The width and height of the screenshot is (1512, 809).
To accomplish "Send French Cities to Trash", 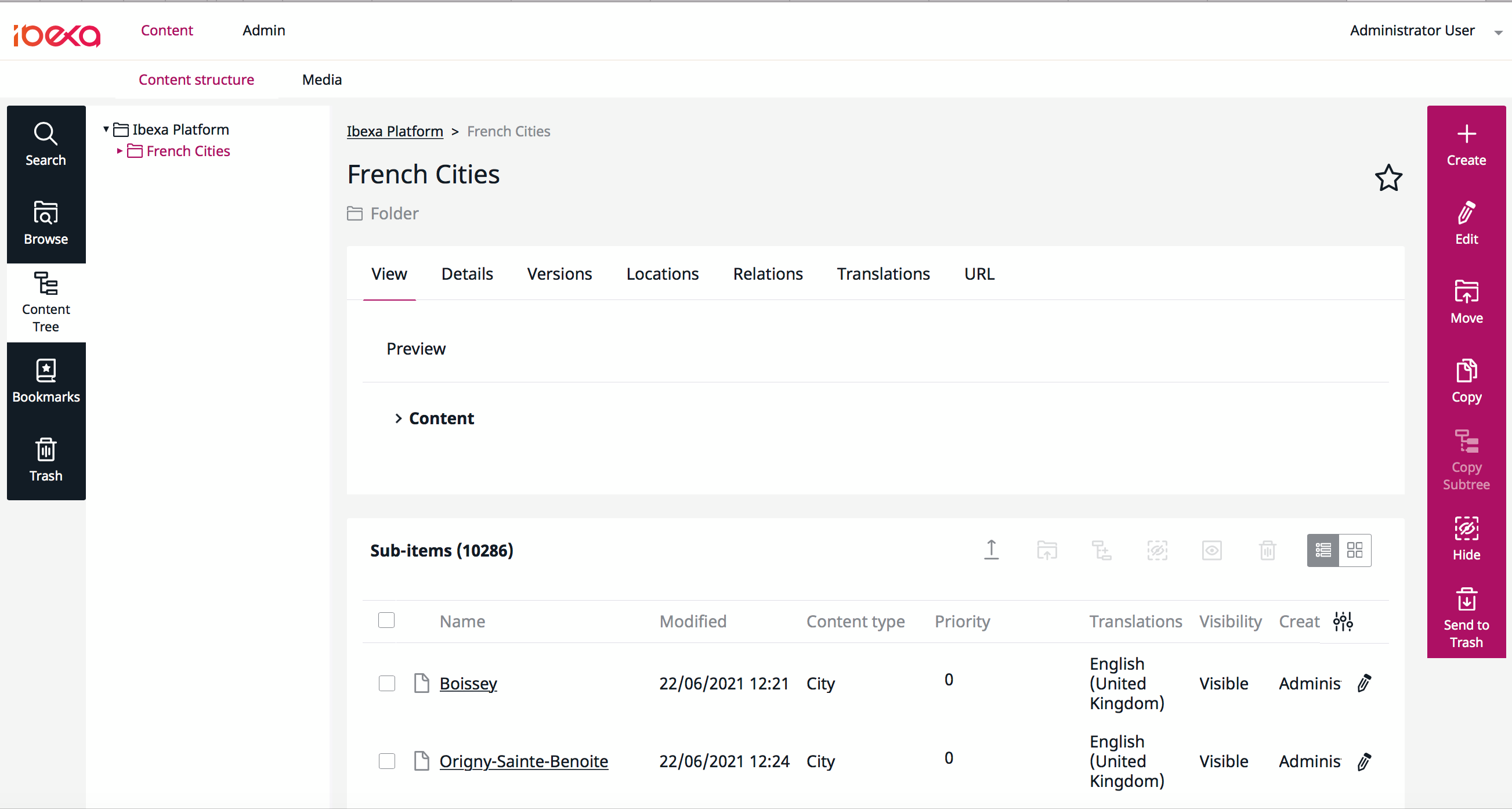I will (x=1466, y=617).
